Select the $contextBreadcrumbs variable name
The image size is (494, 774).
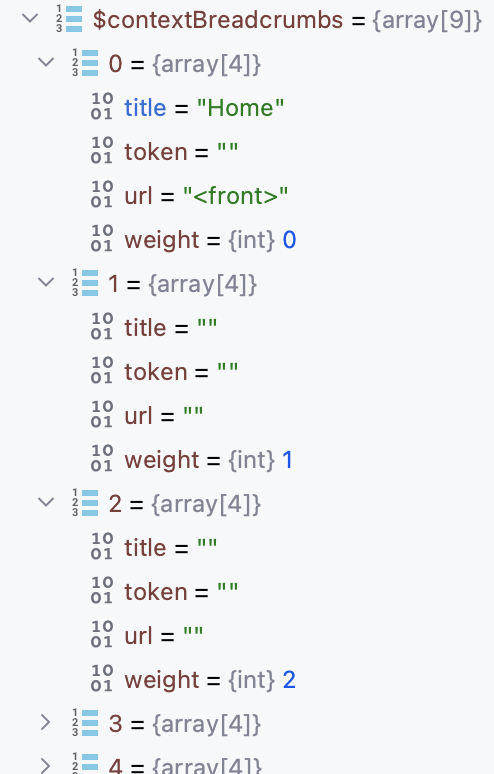pyautogui.click(x=218, y=20)
